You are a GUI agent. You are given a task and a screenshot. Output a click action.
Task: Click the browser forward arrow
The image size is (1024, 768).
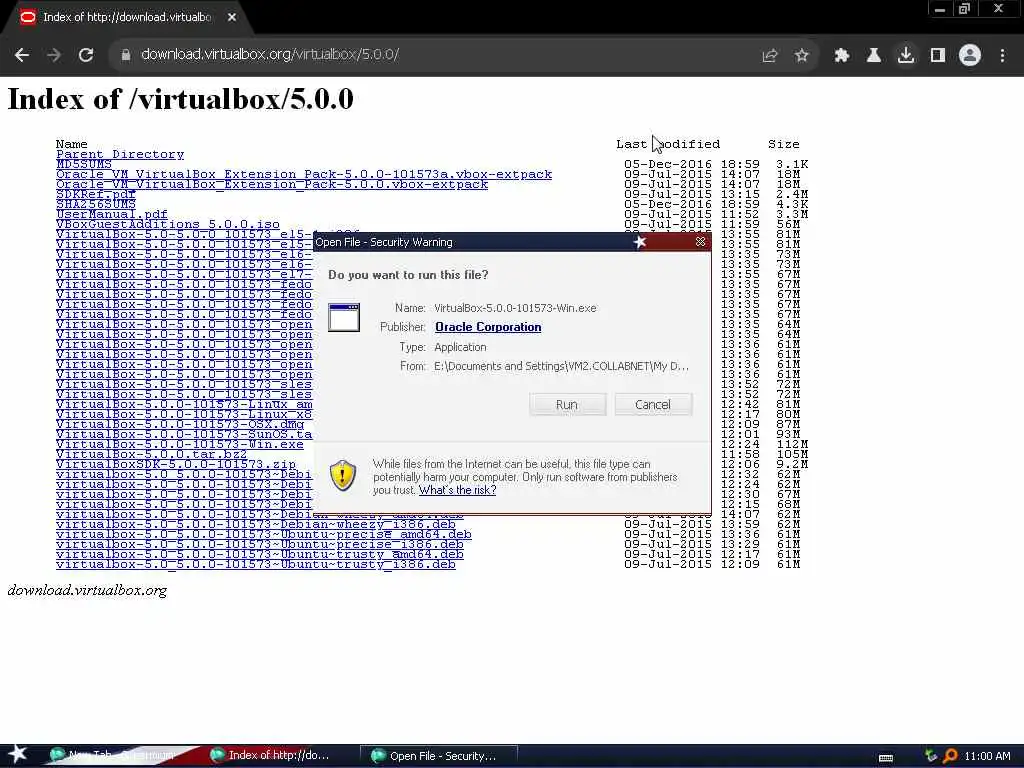point(54,55)
